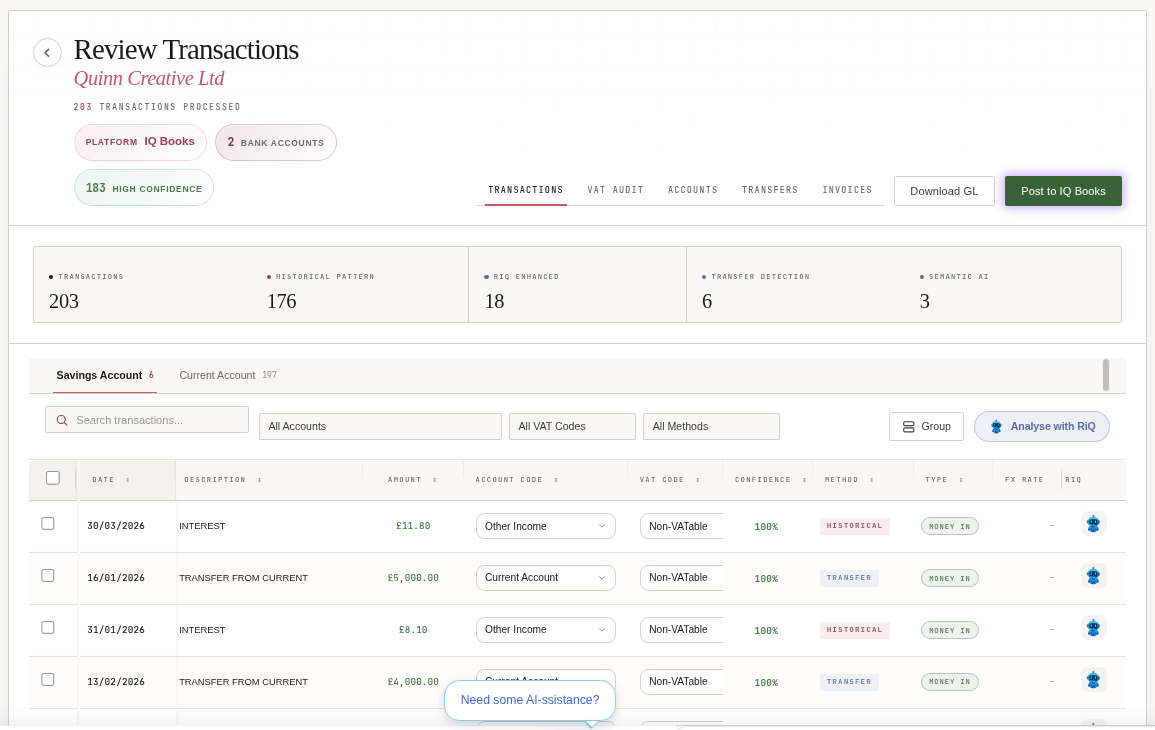The width and height of the screenshot is (1155, 730).
Task: Open RiQ robot icon for 16/01/2026 transfer row
Action: (x=1093, y=576)
